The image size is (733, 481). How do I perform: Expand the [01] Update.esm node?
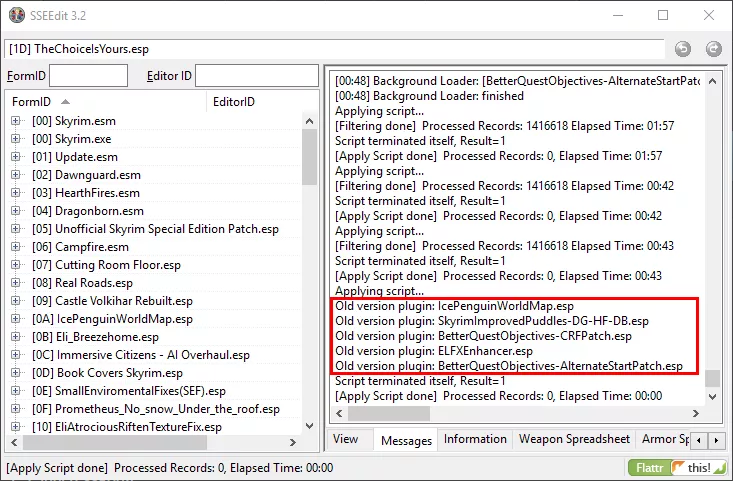[15, 157]
